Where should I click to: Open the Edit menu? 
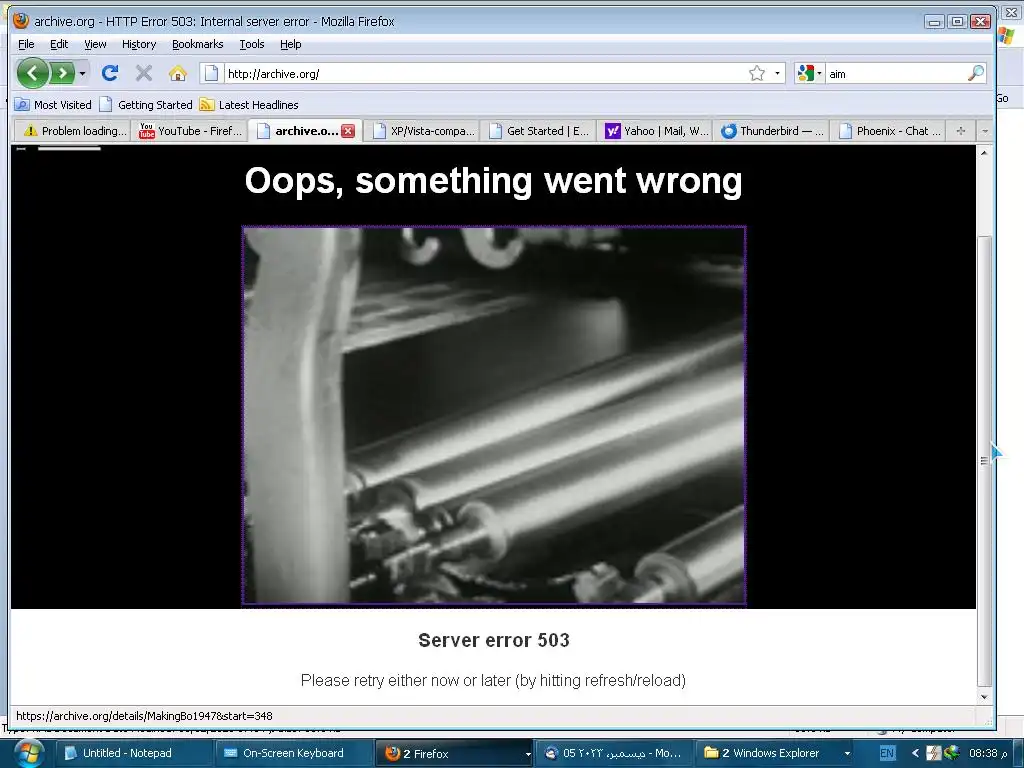(59, 44)
